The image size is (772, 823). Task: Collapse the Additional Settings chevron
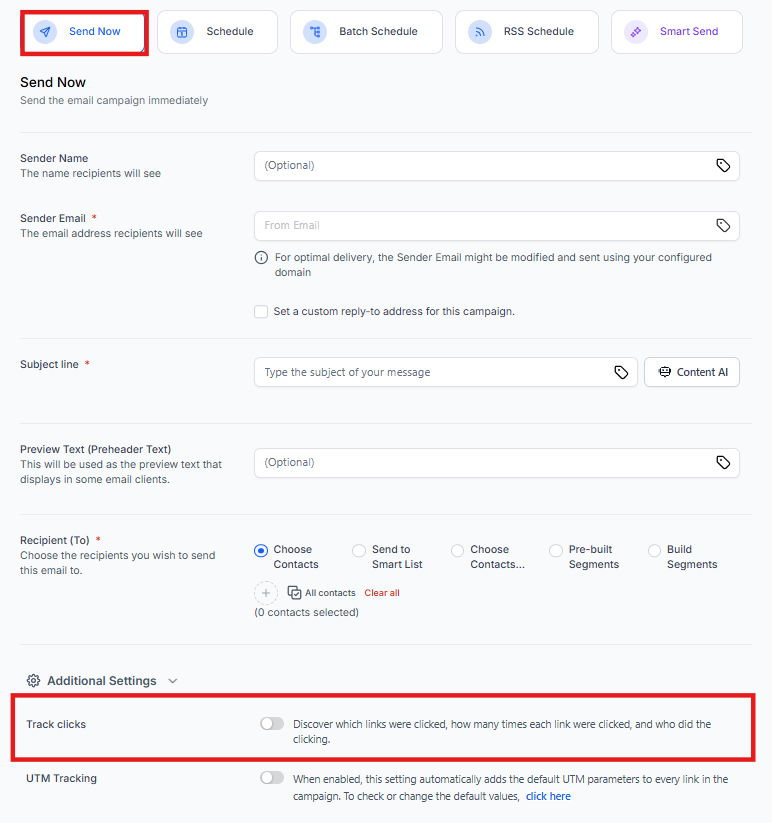(173, 681)
